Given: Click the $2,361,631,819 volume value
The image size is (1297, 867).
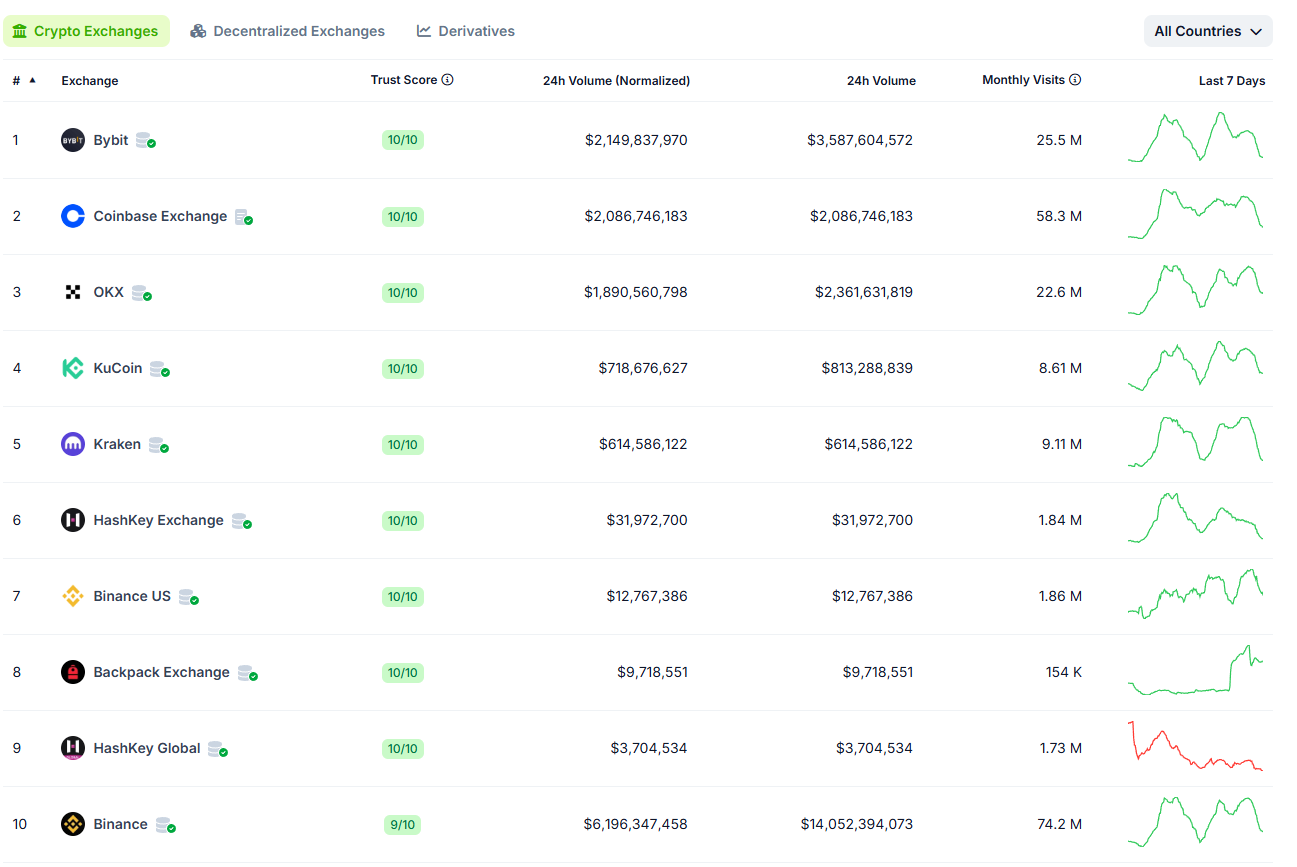Looking at the screenshot, I should coord(864,292).
